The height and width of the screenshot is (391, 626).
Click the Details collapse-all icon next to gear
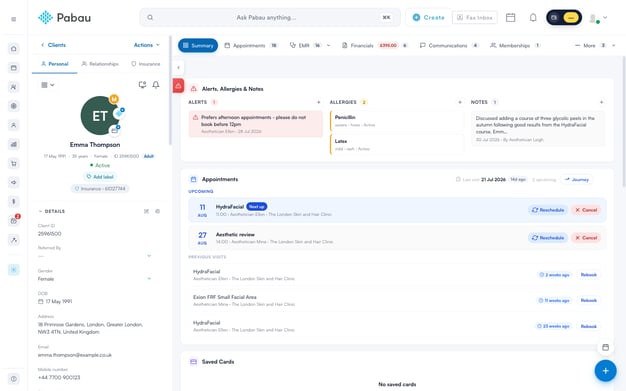(146, 211)
